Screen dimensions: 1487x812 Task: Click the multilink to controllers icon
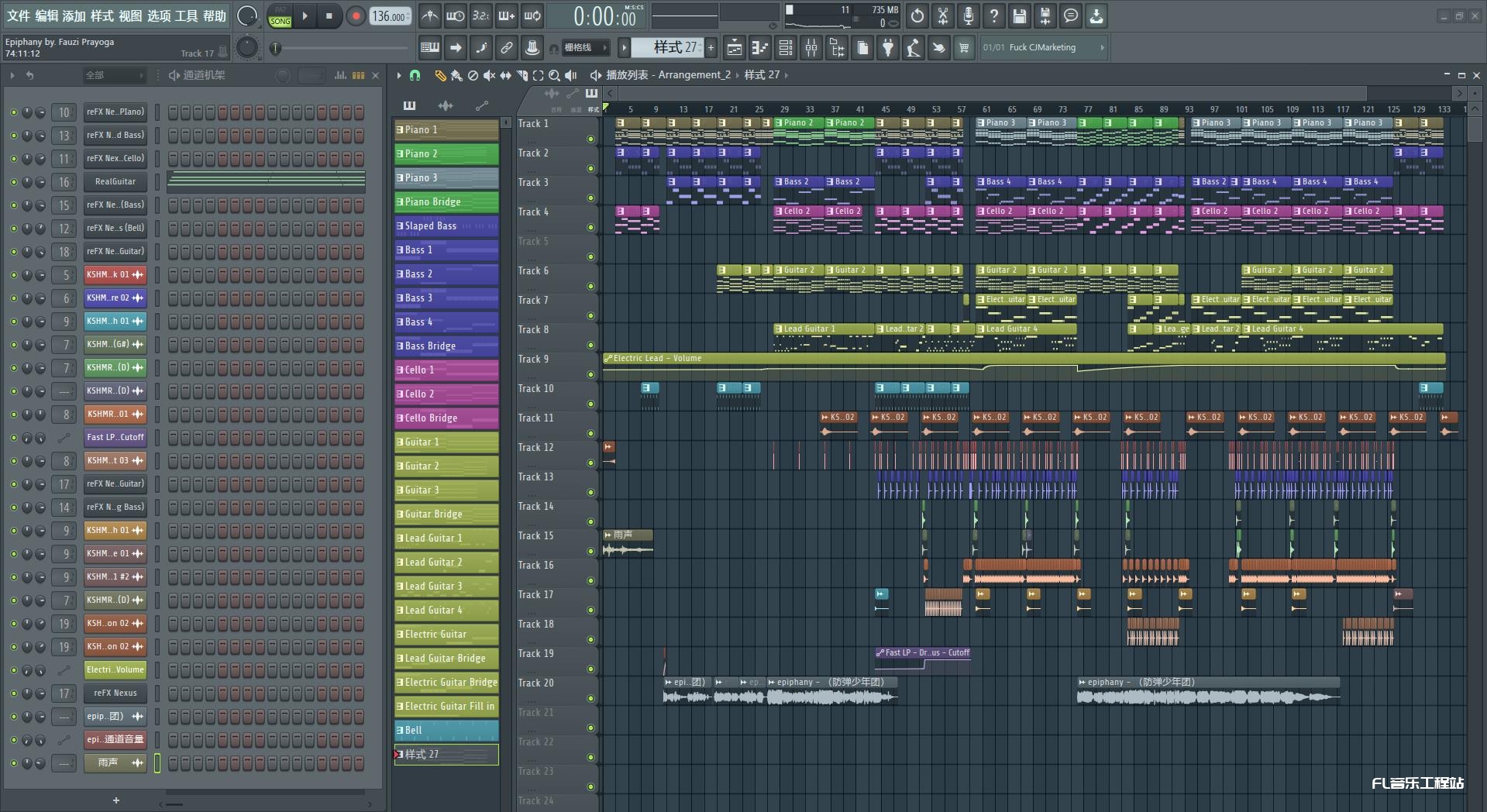click(x=507, y=47)
